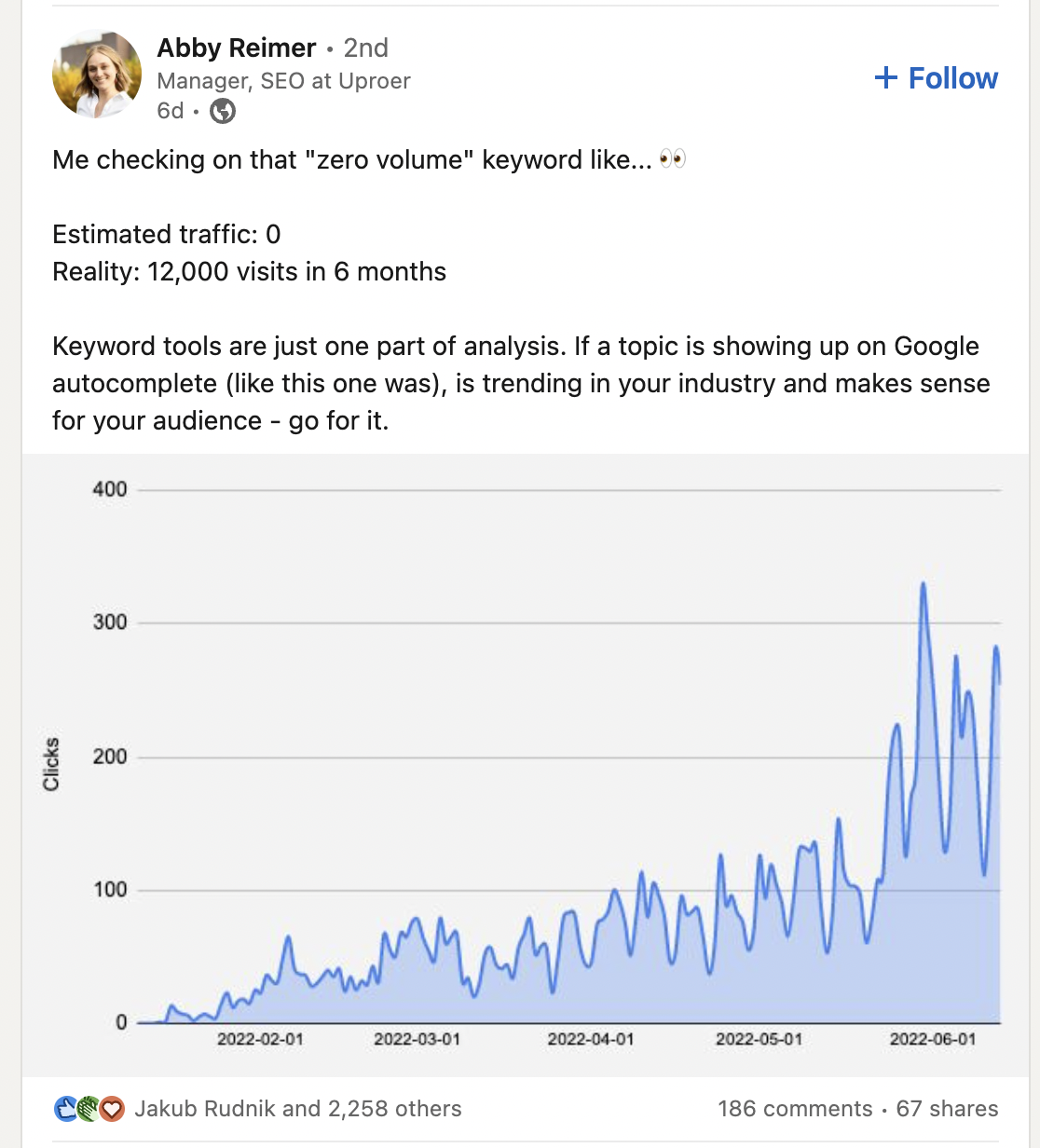This screenshot has width=1040, height=1148.
Task: Click the "2nd" connection degree label
Action: click(x=365, y=48)
